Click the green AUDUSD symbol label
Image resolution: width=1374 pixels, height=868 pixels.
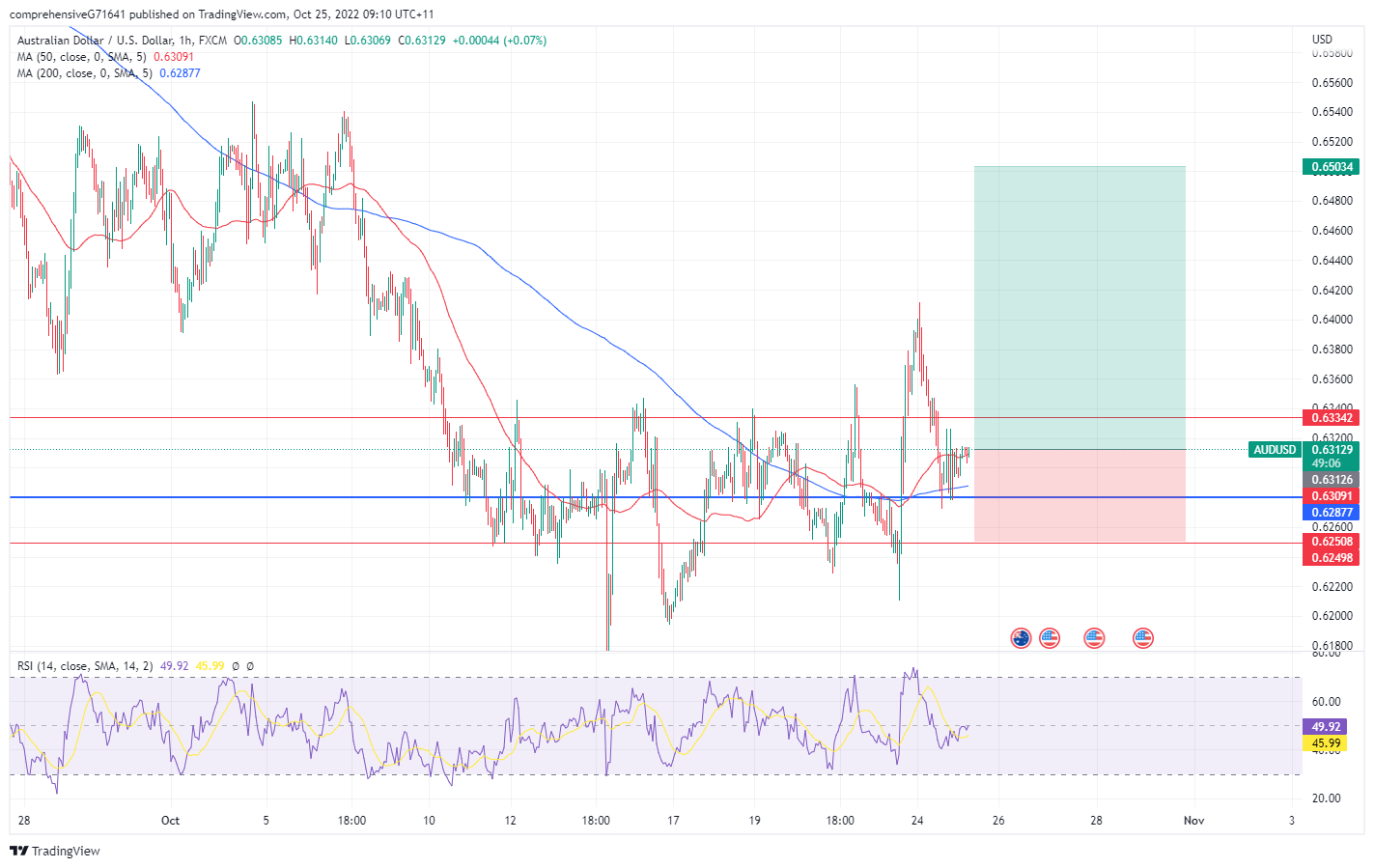1274,450
